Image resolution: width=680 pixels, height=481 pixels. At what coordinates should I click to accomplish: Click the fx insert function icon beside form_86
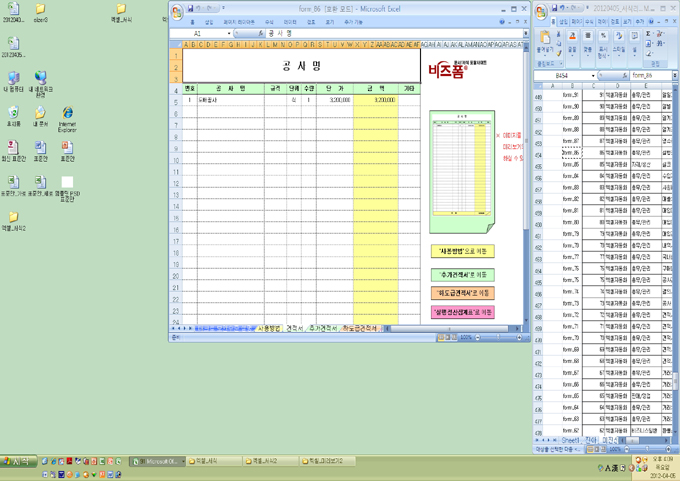pyautogui.click(x=625, y=75)
